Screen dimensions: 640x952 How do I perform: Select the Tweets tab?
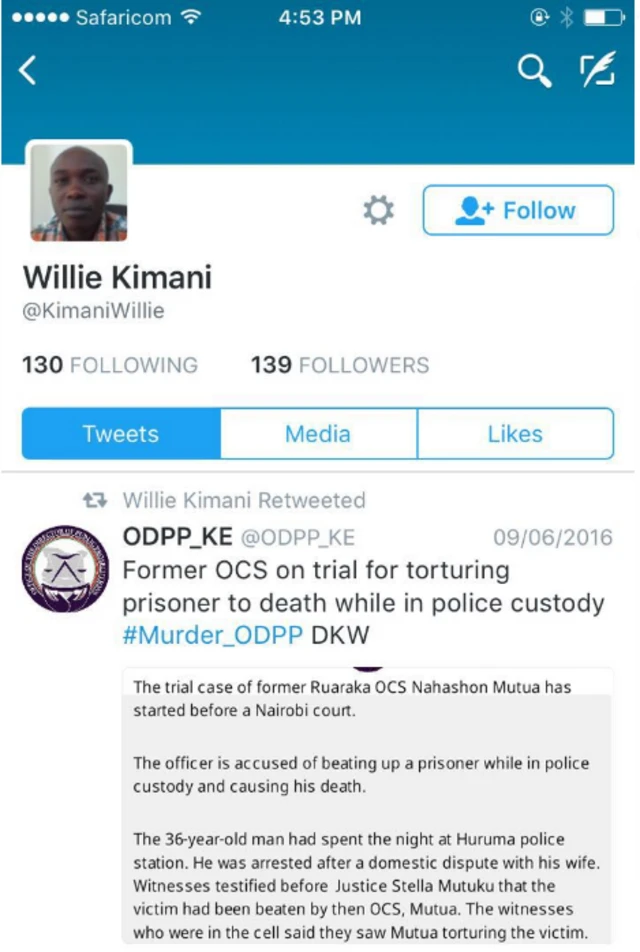[x=121, y=434]
